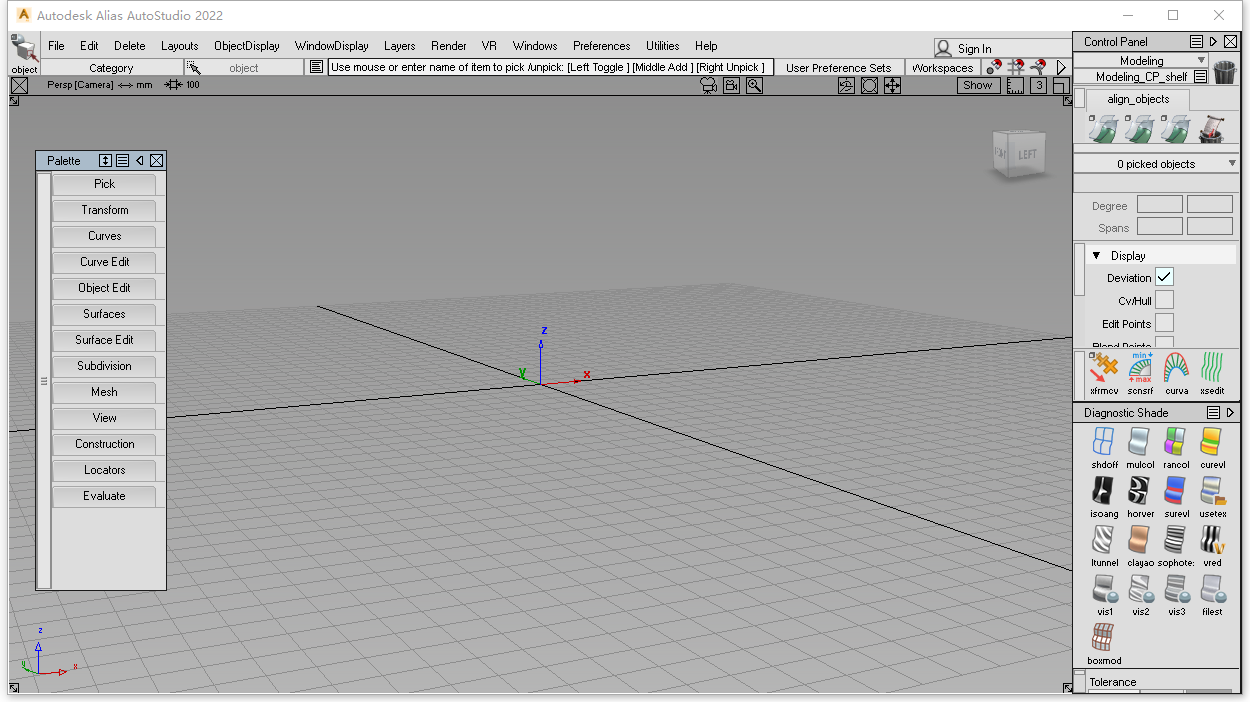Screen dimensions: 1250x702
Task: Open the ObjectDisplay menu
Action: 247,46
